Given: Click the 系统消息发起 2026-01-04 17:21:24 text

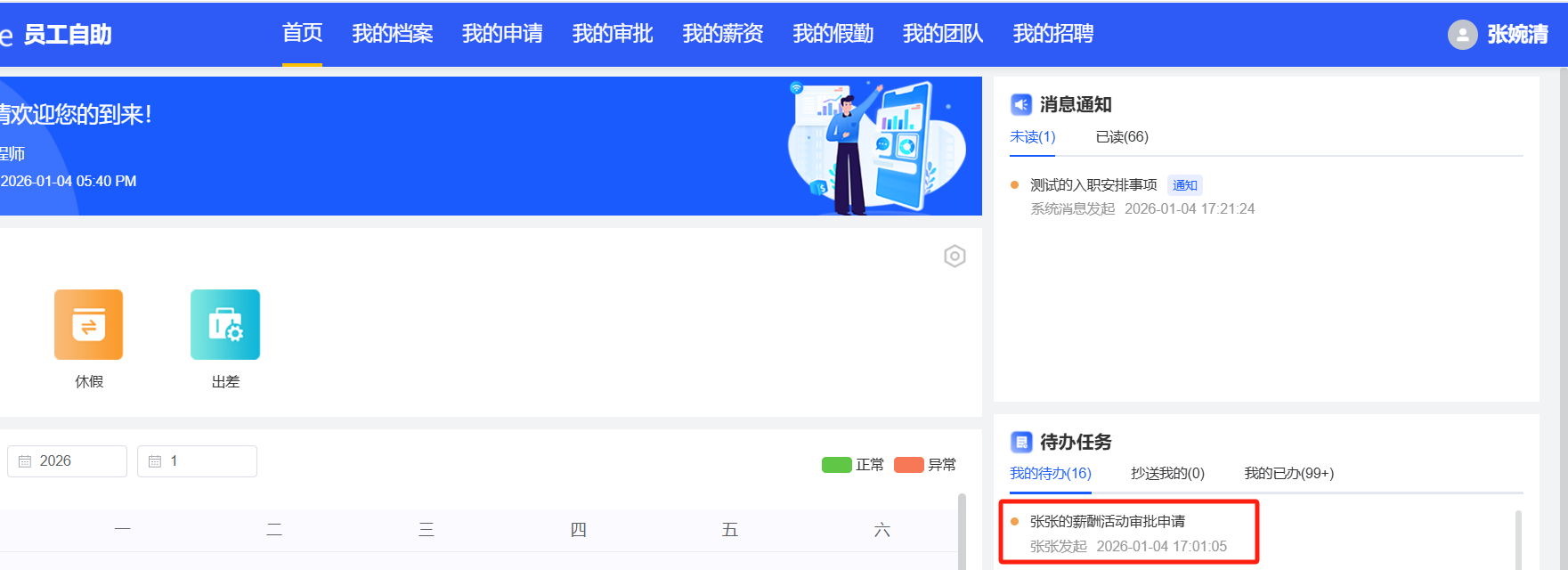Looking at the screenshot, I should click(x=1142, y=208).
